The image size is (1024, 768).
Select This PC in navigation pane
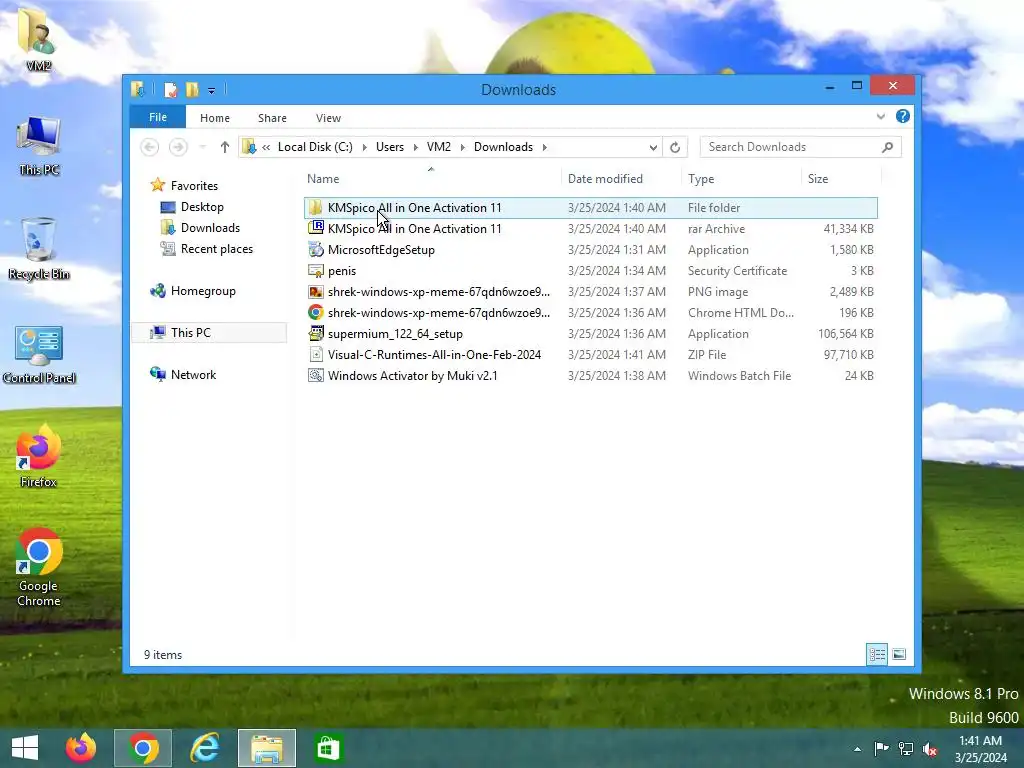point(190,332)
